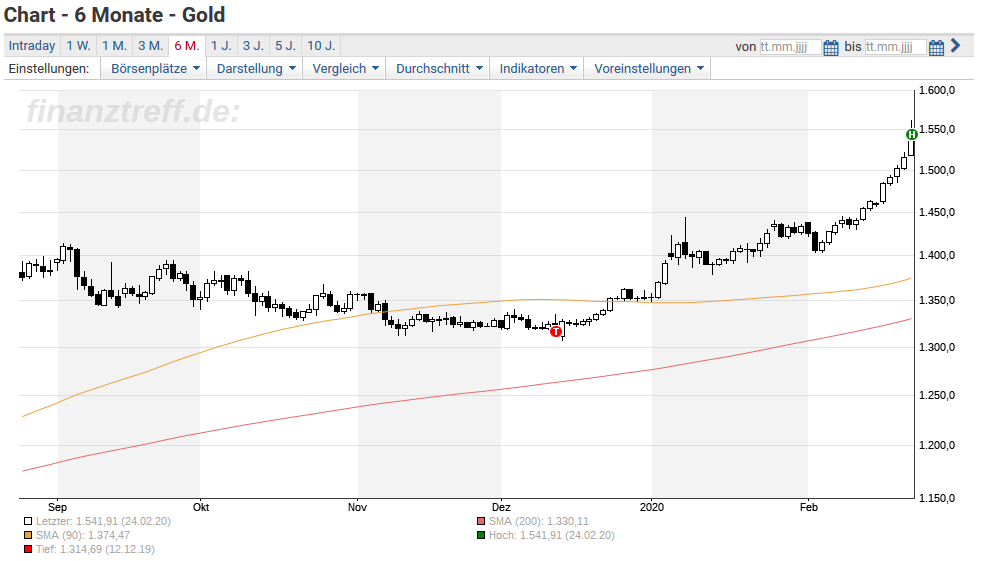
Task: Click the '2020' x-axis label
Action: pos(652,507)
